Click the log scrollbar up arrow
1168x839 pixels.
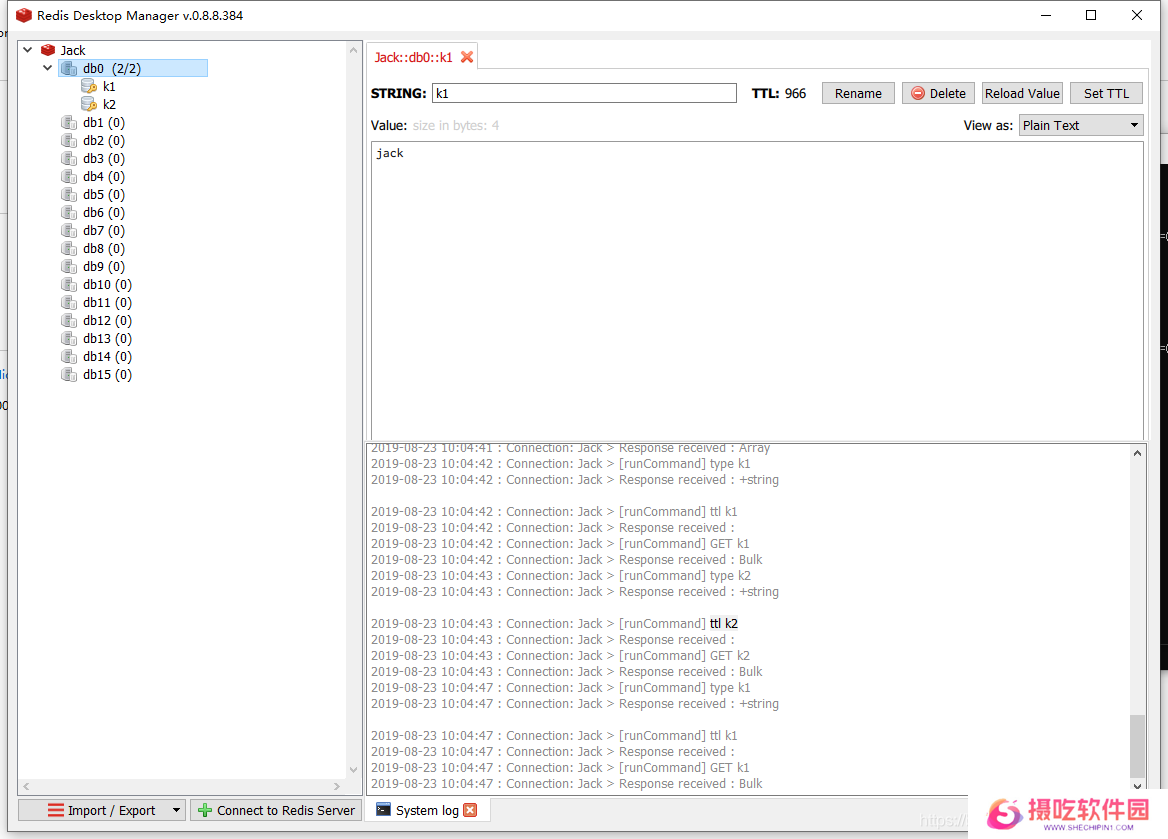(x=1137, y=453)
